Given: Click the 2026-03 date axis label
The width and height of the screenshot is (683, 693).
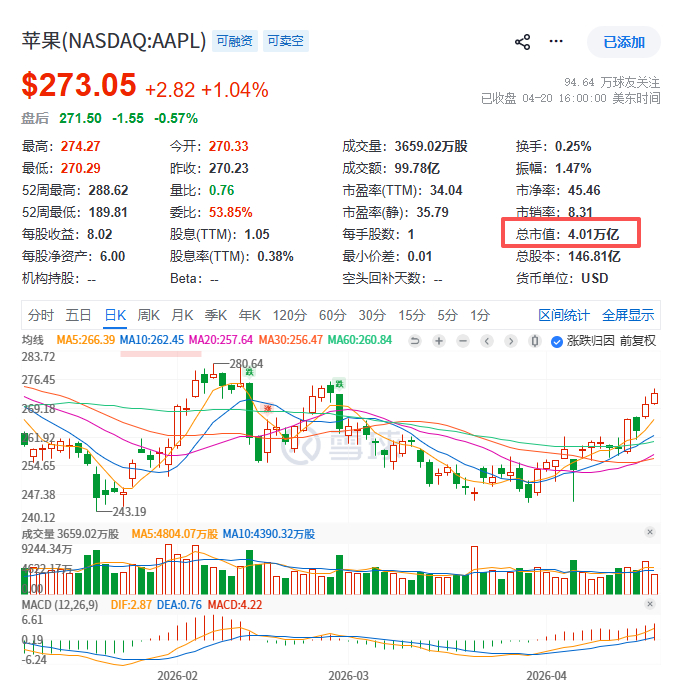Looking at the screenshot, I should pyautogui.click(x=348, y=676).
